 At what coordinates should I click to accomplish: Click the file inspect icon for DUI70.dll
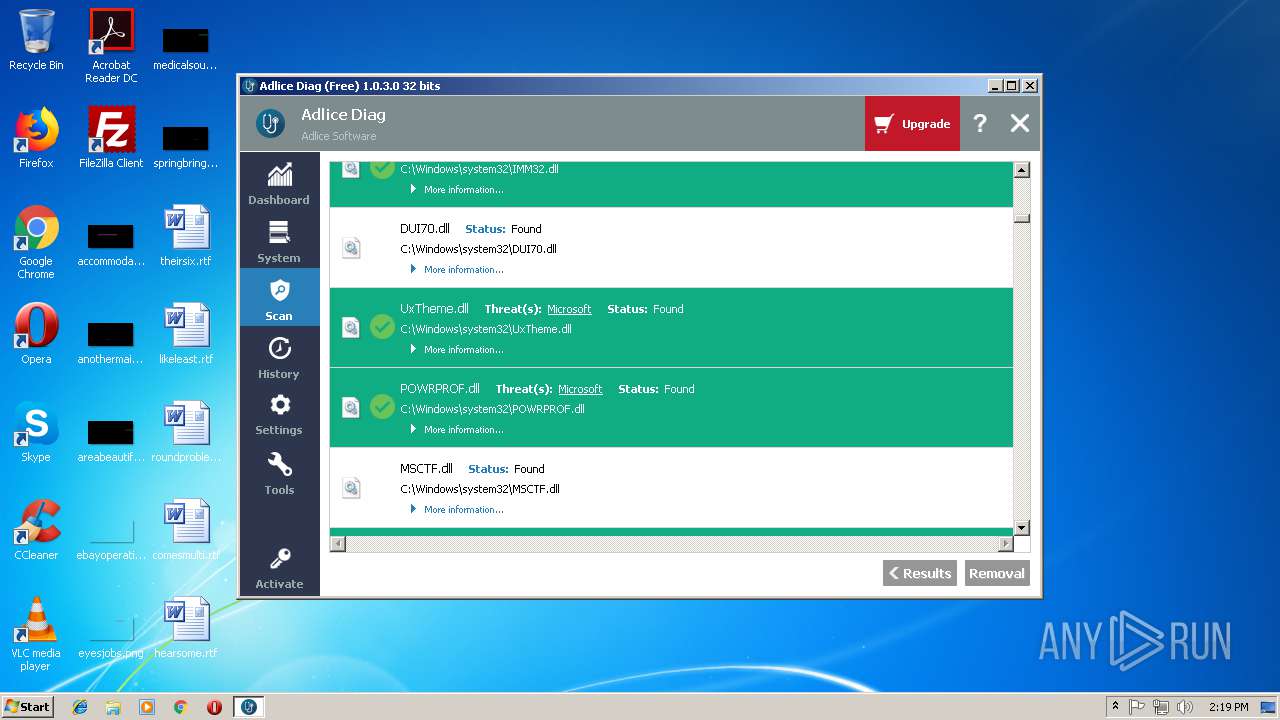(351, 247)
